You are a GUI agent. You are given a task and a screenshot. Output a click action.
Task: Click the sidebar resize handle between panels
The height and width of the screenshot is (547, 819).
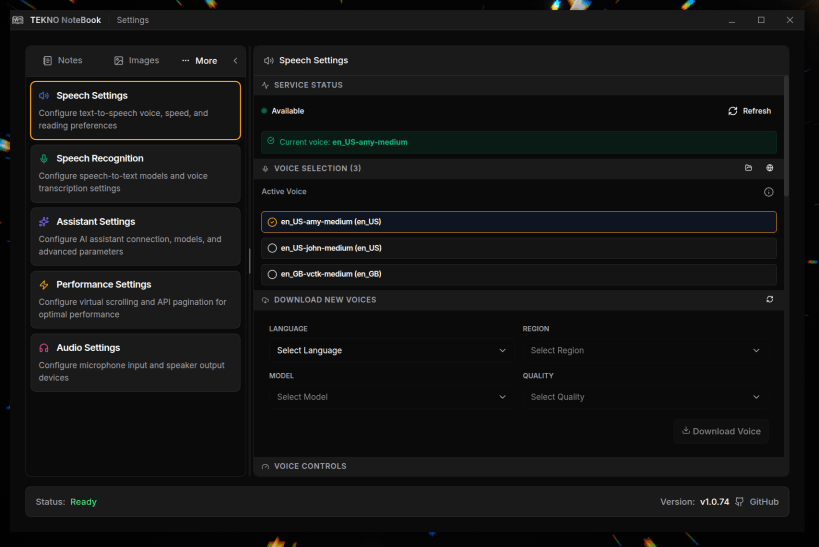(250, 261)
